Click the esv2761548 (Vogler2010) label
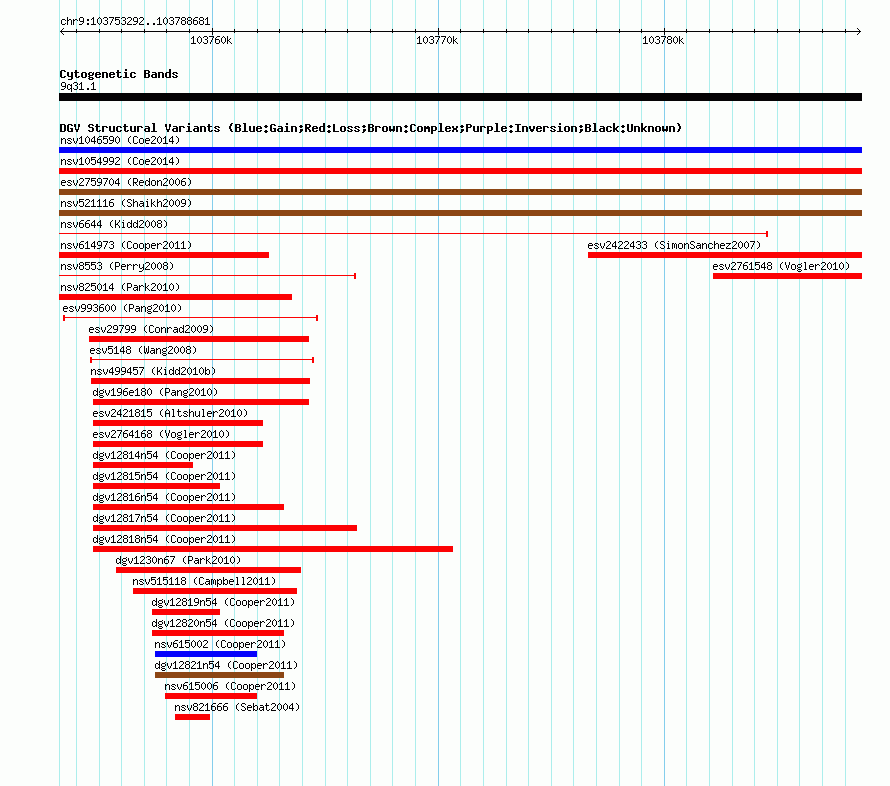 (781, 266)
